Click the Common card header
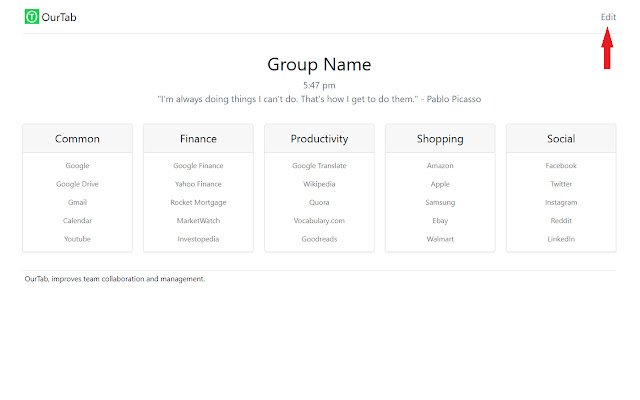The width and height of the screenshot is (640, 400). coord(78,139)
